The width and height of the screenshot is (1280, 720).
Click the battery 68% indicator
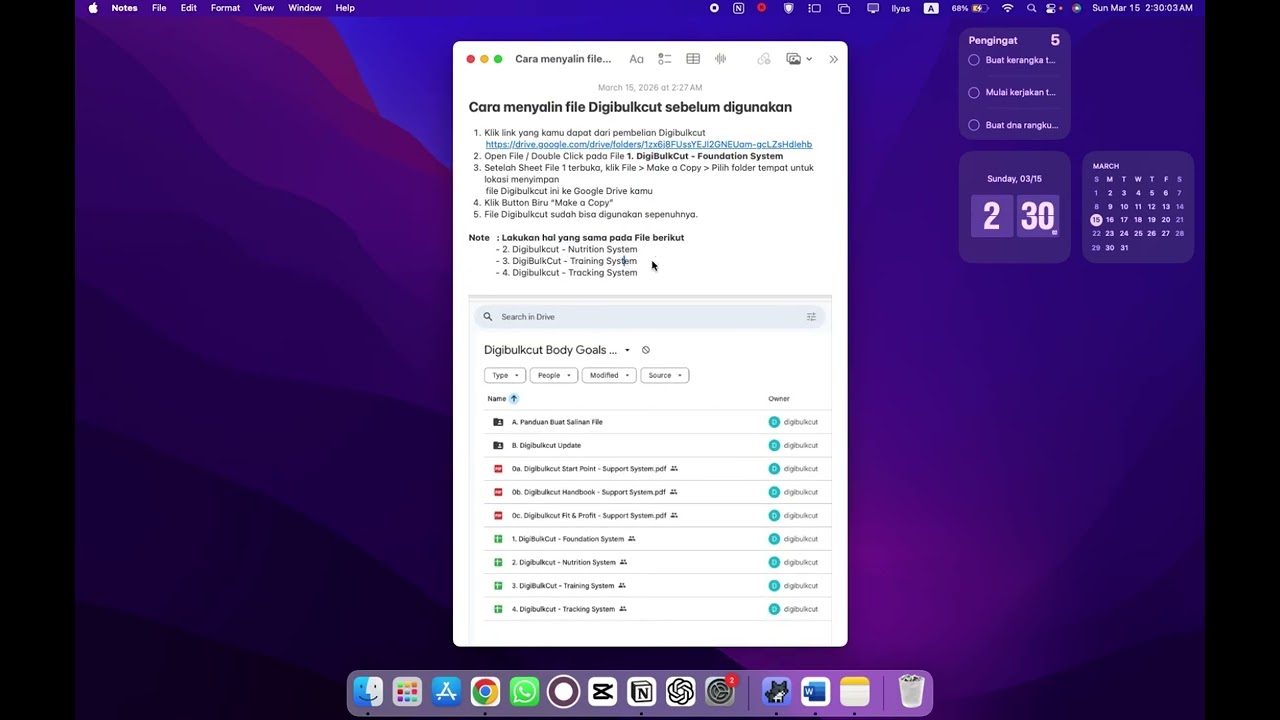pos(971,8)
